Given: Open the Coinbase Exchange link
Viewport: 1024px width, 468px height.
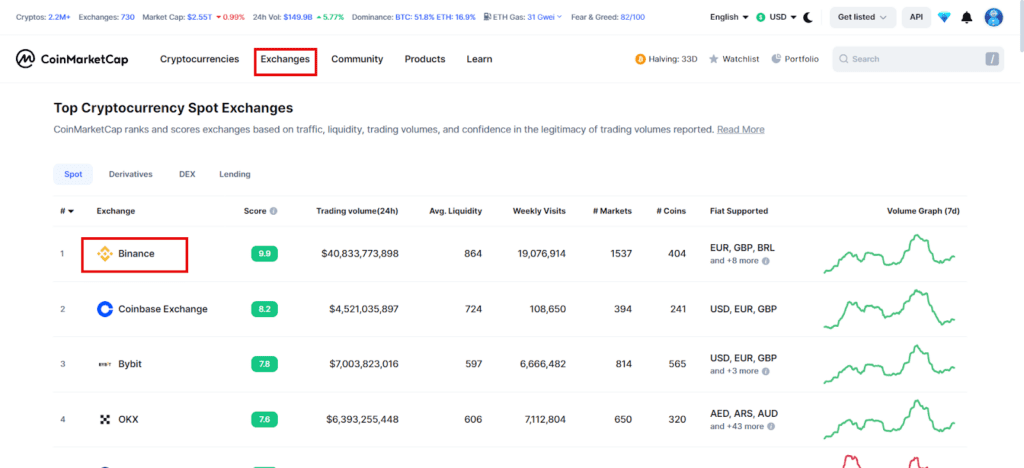Looking at the screenshot, I should coord(163,309).
